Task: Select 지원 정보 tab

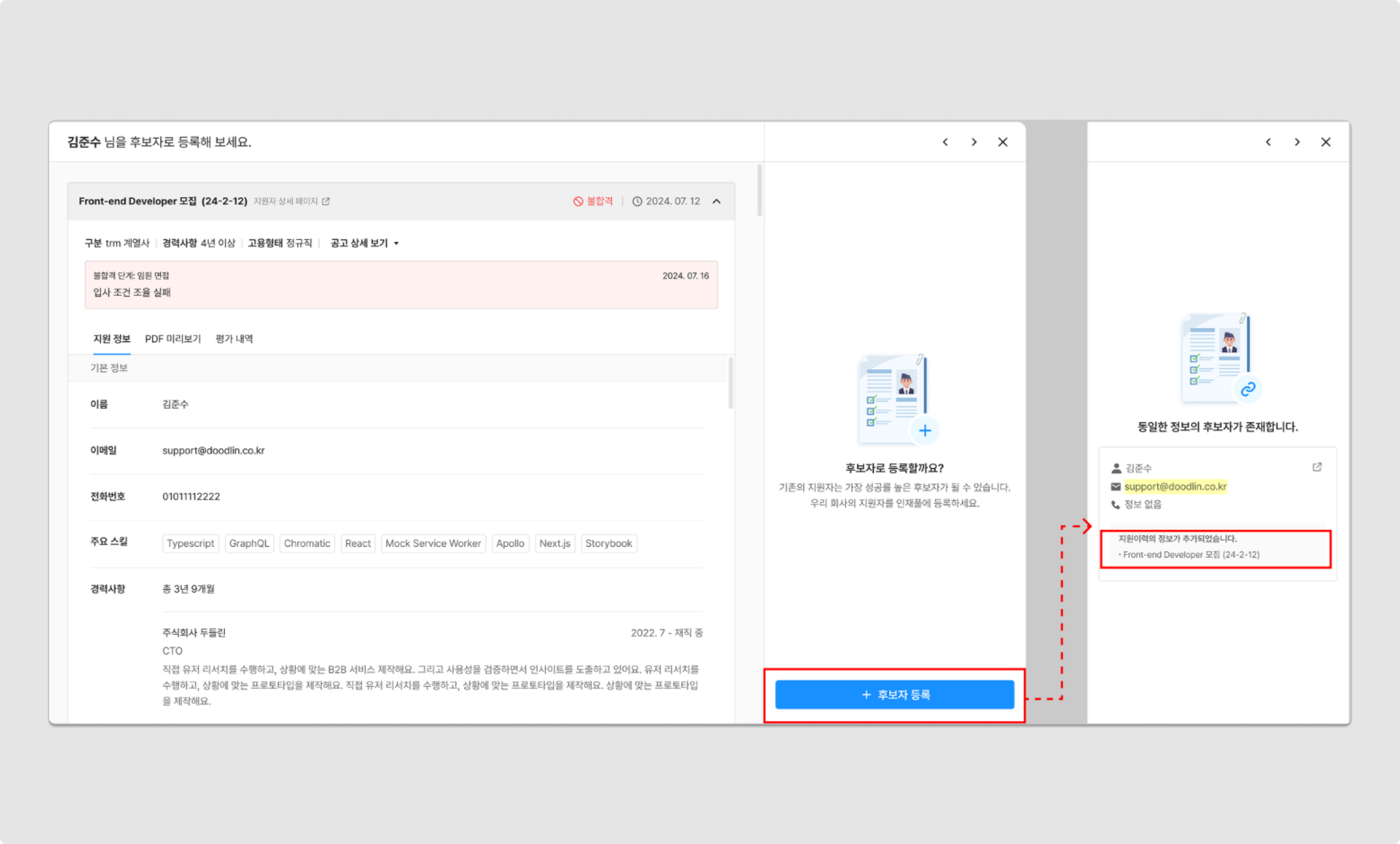Action: click(x=112, y=339)
